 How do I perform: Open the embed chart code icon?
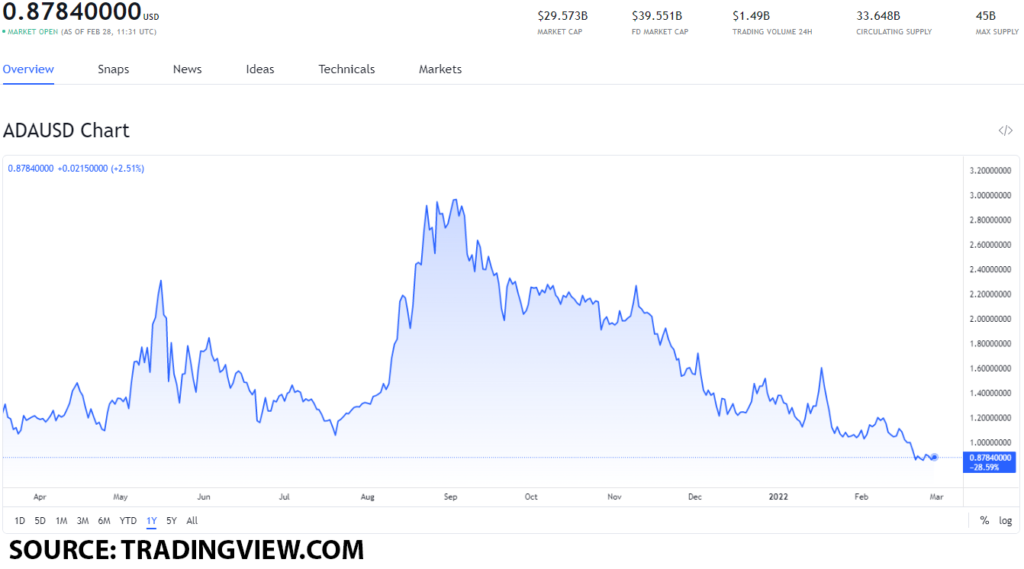coord(1005,131)
